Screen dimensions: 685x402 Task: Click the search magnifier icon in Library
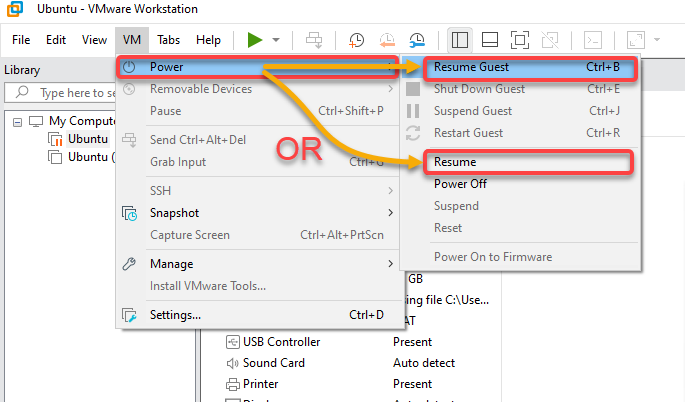click(22, 92)
